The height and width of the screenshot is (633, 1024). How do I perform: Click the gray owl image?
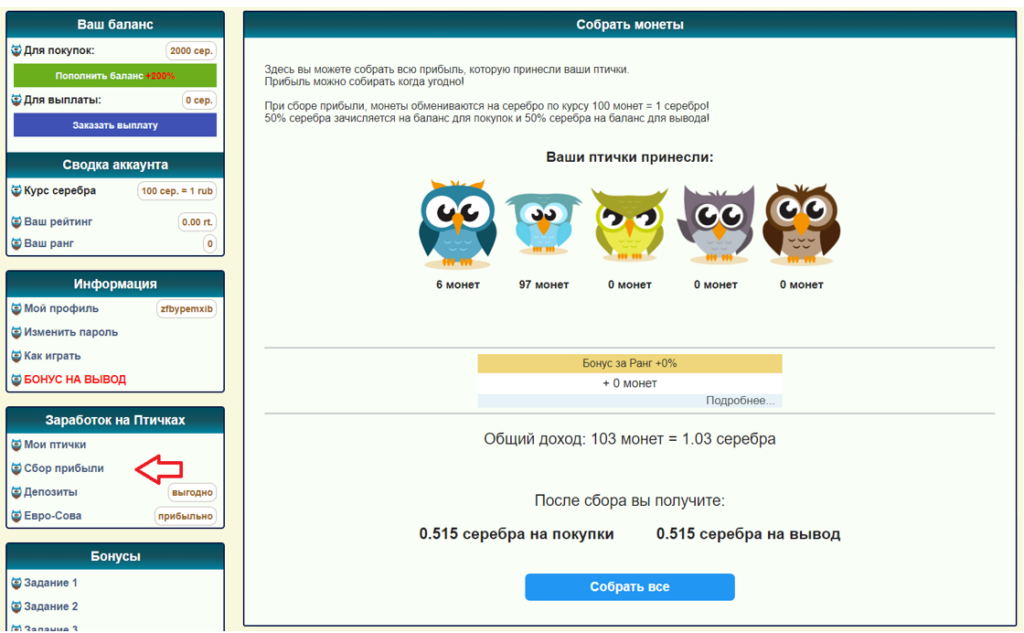coord(716,224)
